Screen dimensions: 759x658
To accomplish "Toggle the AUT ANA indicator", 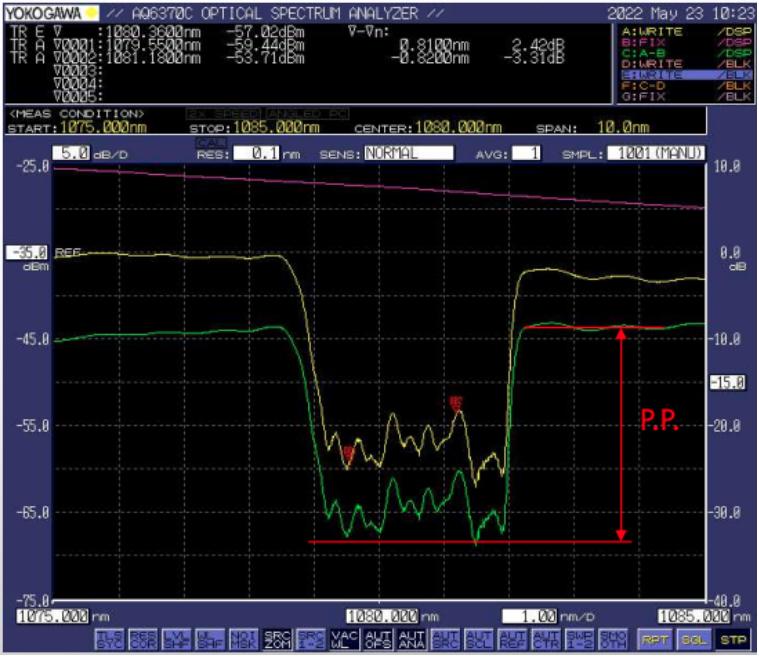I will 411,639.
